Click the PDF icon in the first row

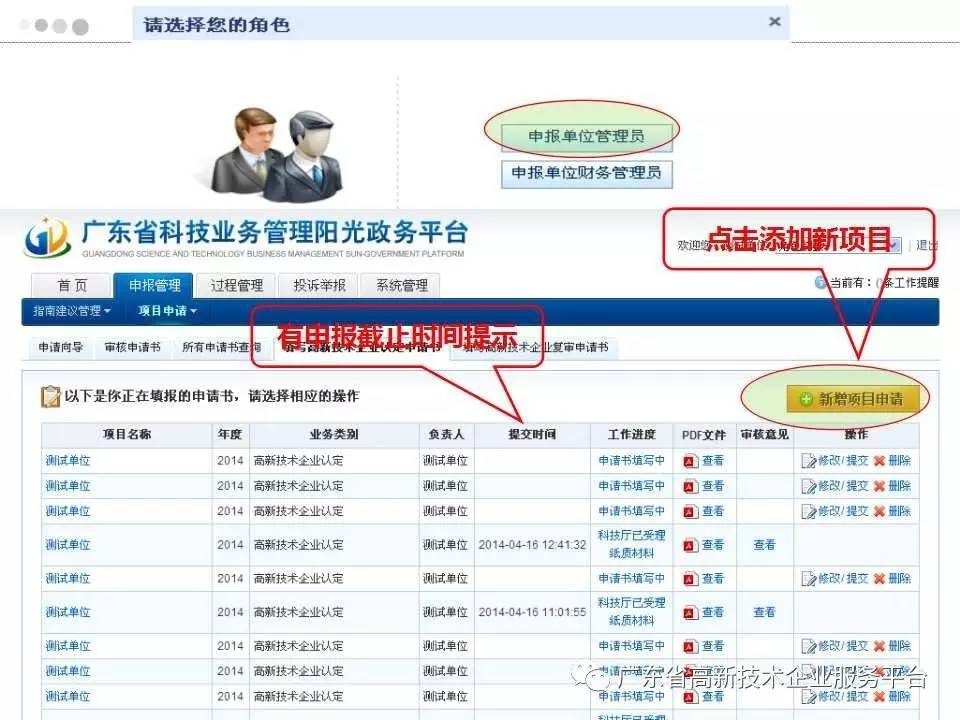click(x=690, y=461)
